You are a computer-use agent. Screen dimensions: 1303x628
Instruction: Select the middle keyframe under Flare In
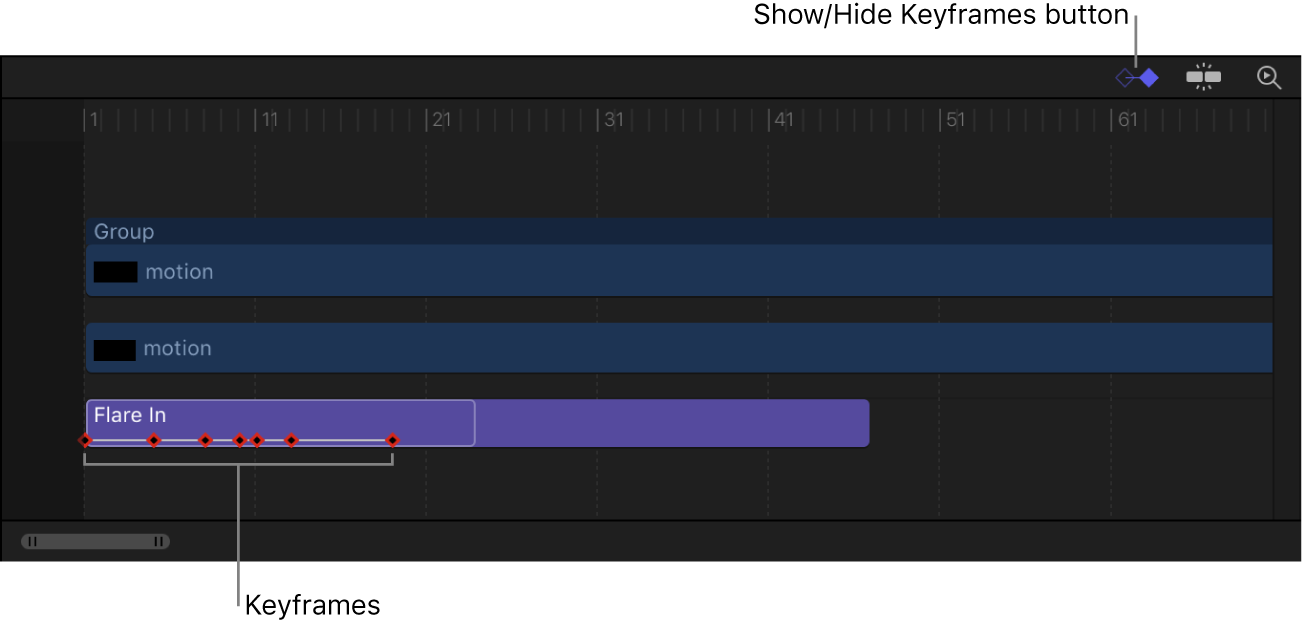pyautogui.click(x=240, y=439)
